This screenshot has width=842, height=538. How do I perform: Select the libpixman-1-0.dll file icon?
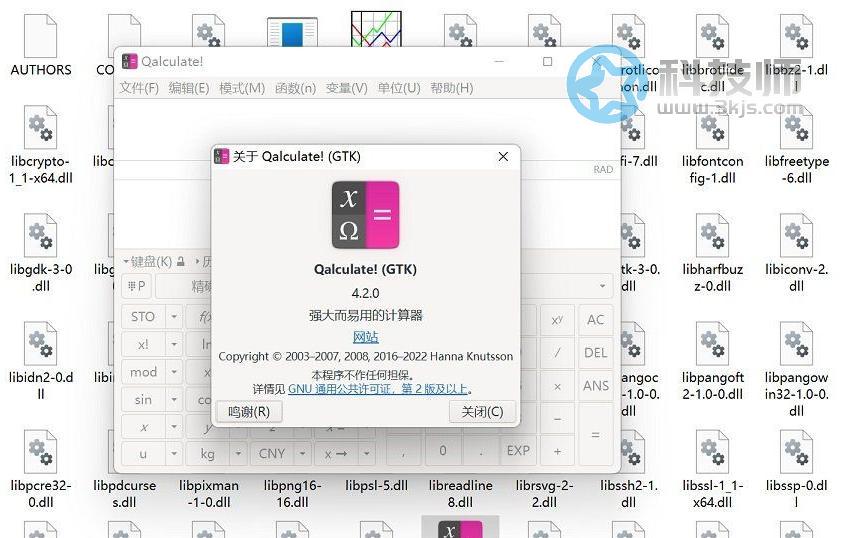click(x=209, y=493)
